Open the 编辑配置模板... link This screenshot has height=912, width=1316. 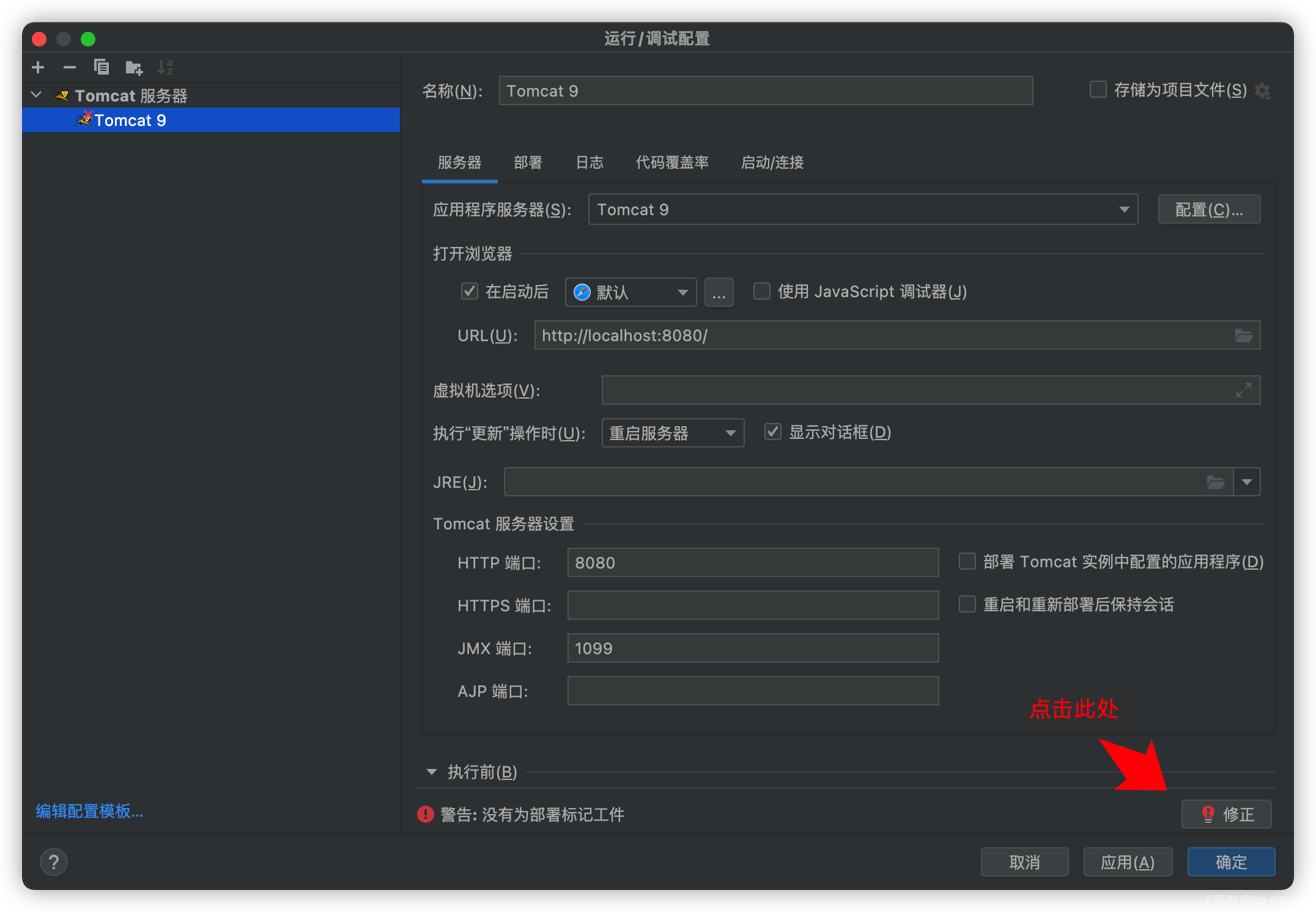(x=89, y=811)
